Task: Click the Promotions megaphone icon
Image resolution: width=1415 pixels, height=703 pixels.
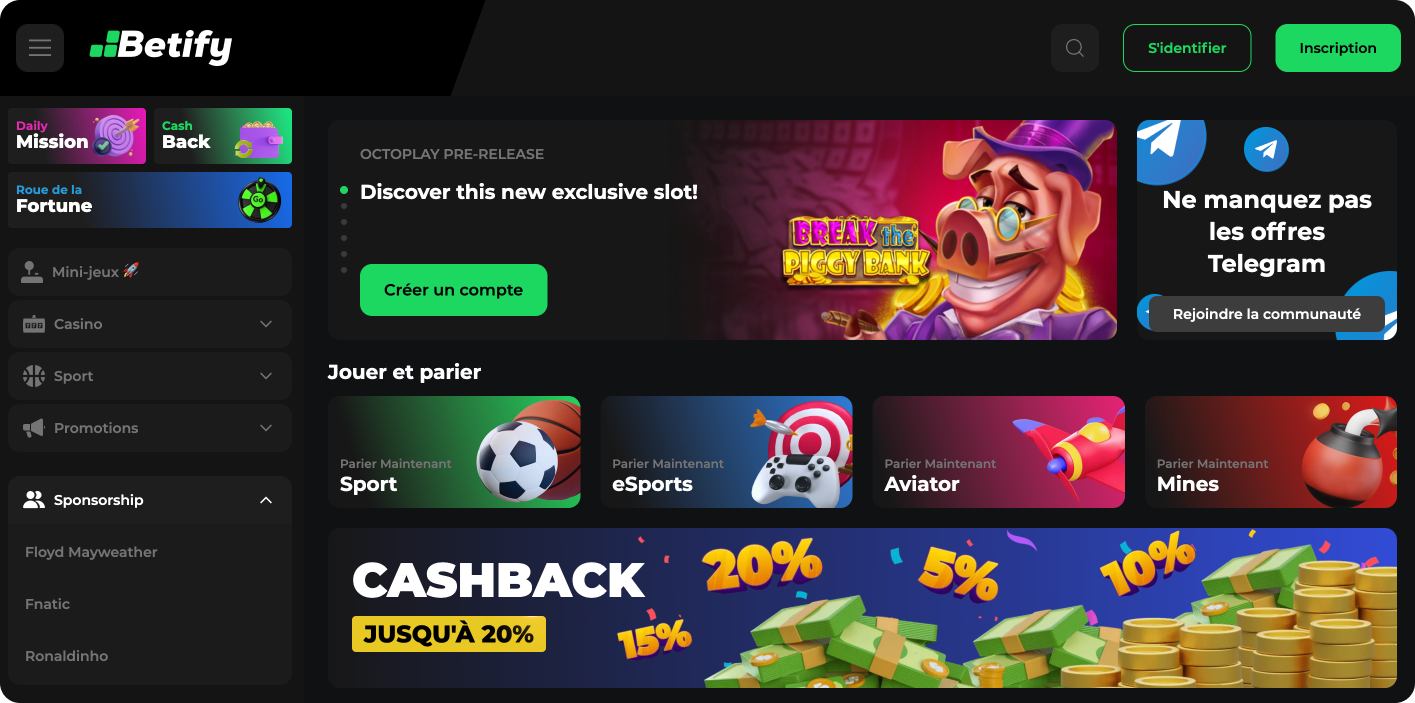Action: pyautogui.click(x=34, y=428)
